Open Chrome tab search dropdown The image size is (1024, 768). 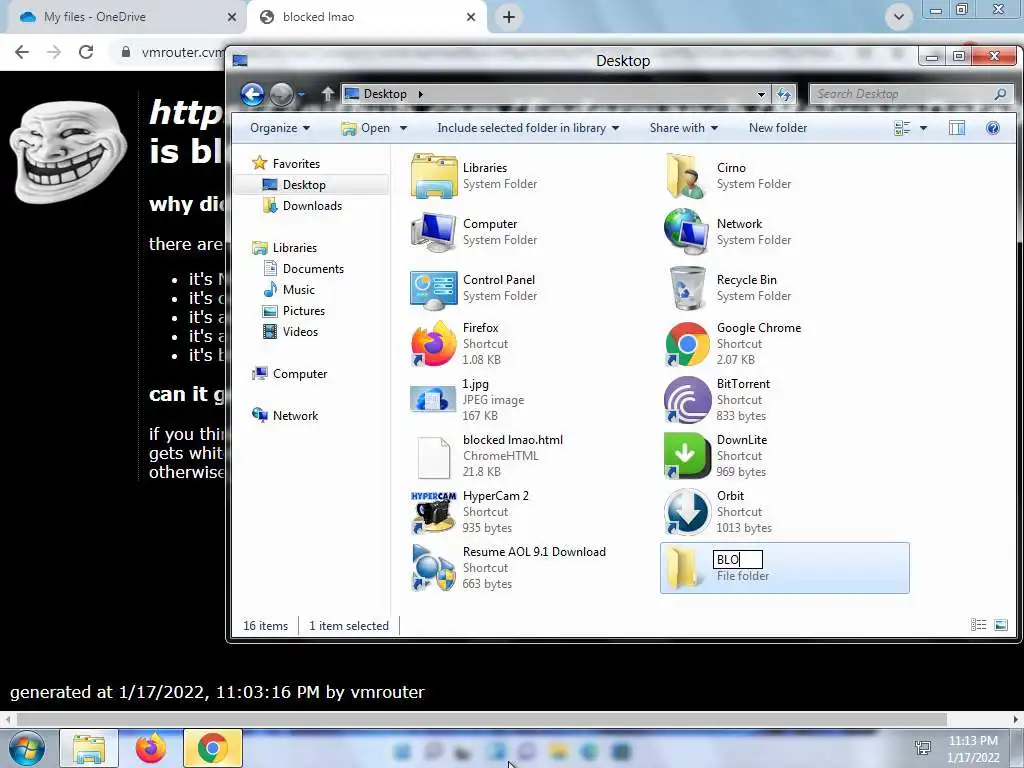tap(899, 17)
